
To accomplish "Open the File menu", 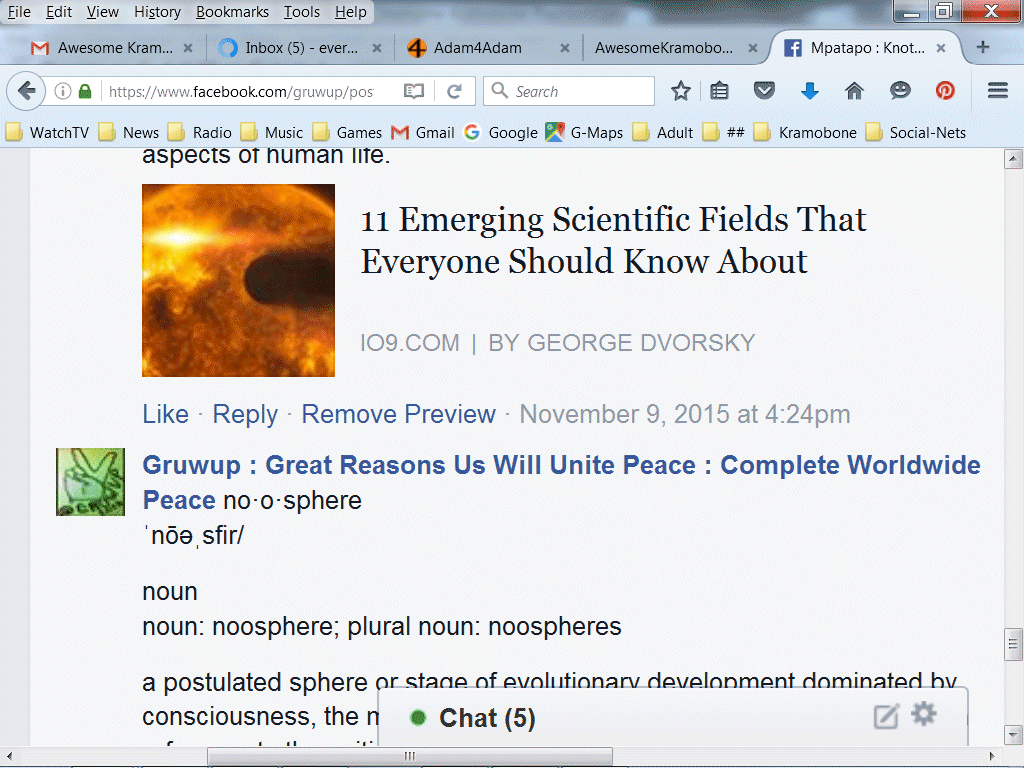I will pos(19,12).
